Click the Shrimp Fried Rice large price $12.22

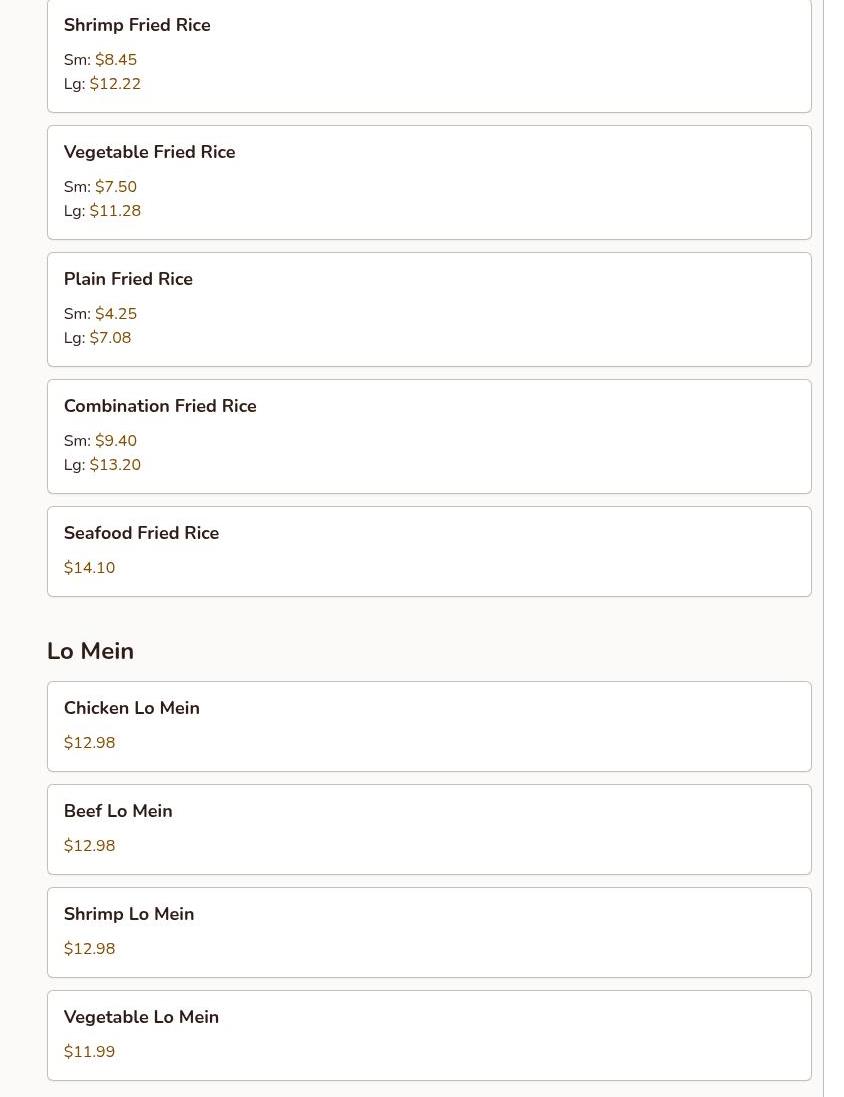click(x=115, y=84)
